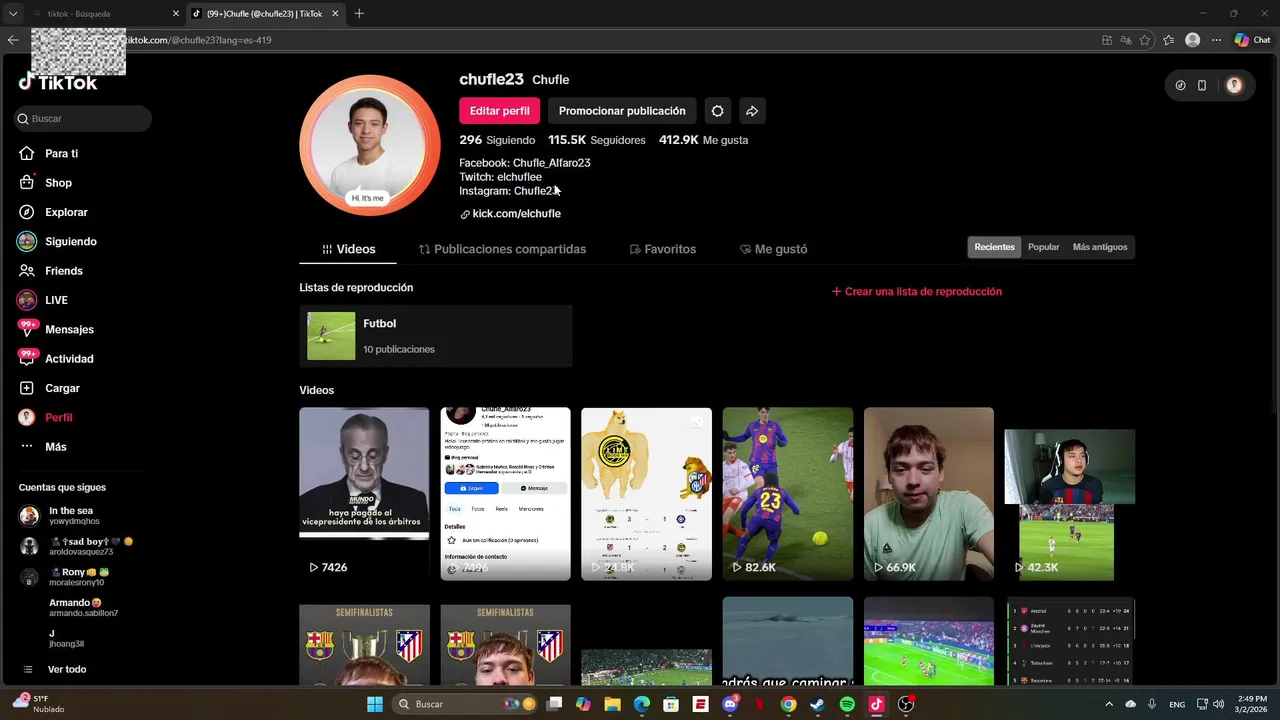The image size is (1280, 720).
Task: Open Spotify from the taskbar
Action: pos(847,704)
